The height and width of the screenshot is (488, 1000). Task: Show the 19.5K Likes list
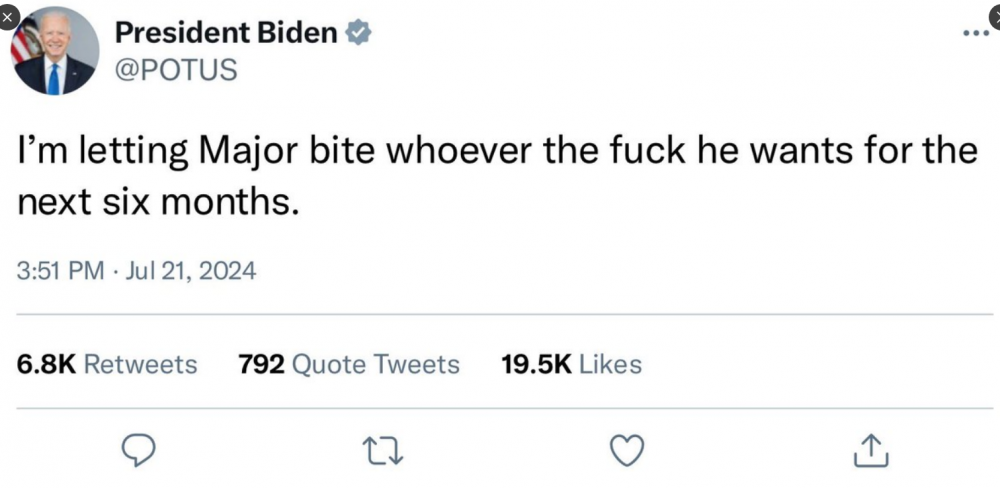coord(570,365)
